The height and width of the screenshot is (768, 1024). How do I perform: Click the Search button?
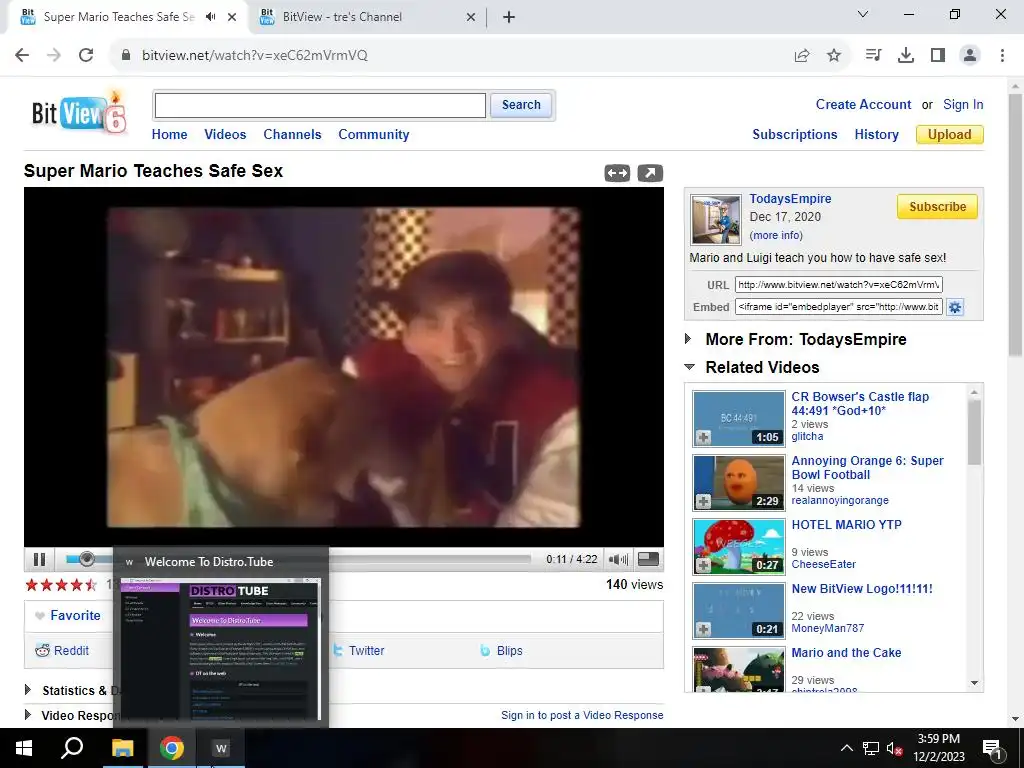click(x=521, y=105)
